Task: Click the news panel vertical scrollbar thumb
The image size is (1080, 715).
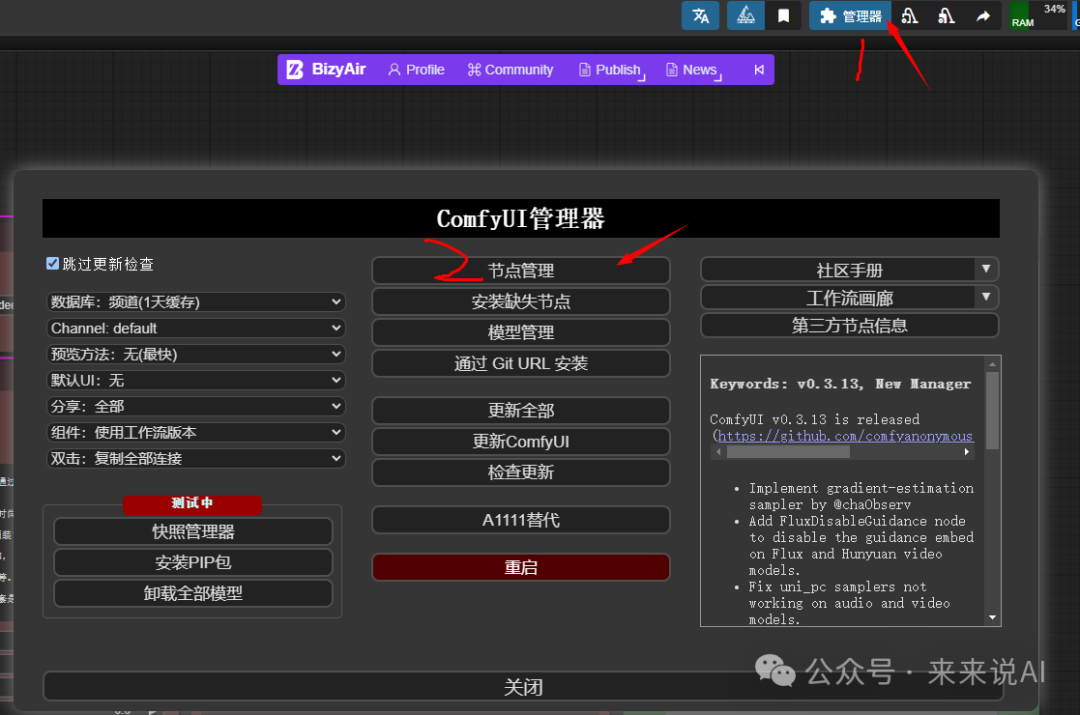Action: point(992,411)
